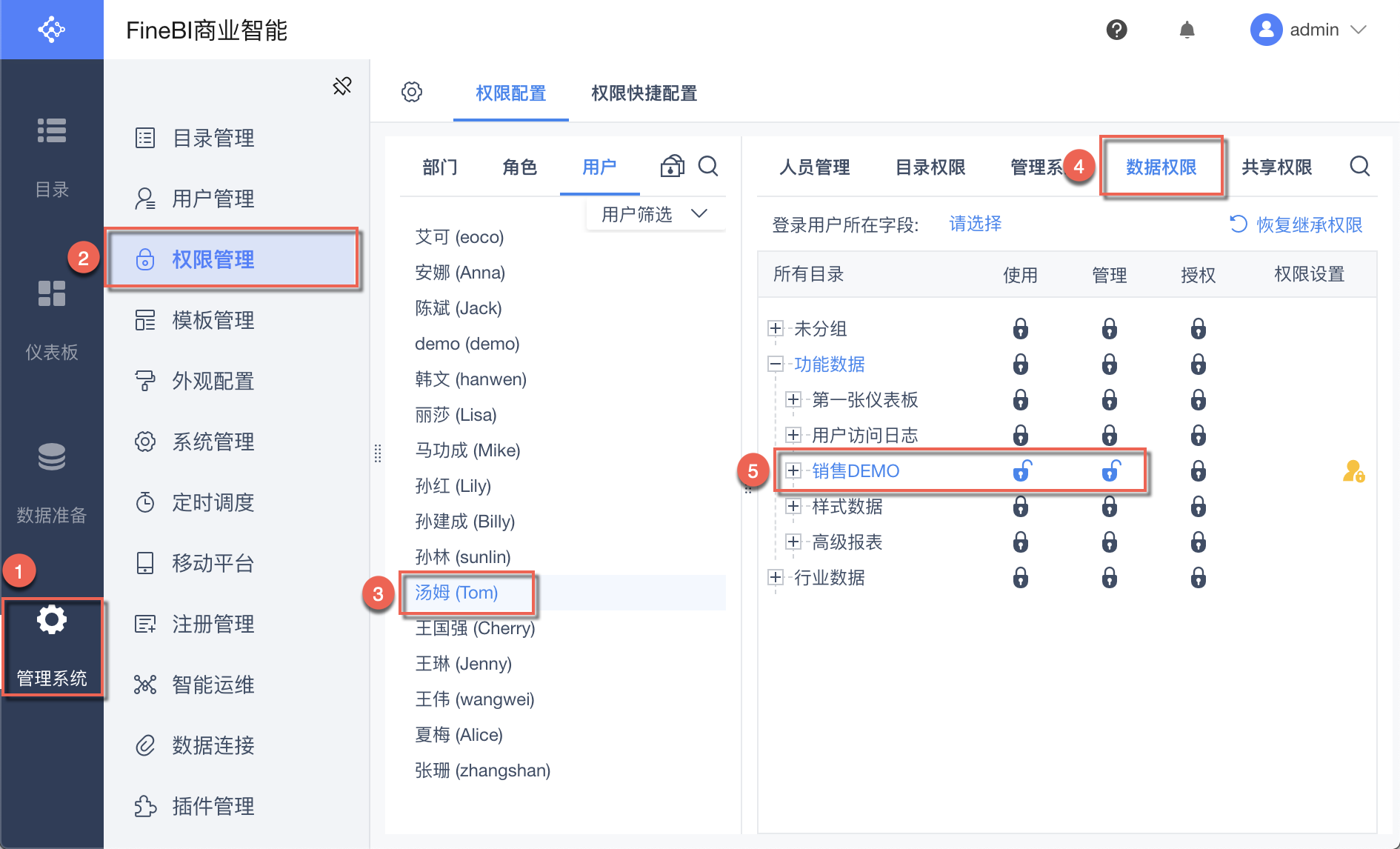This screenshot has width=1400, height=849.
Task: Unpin the management menu panel
Action: [342, 86]
